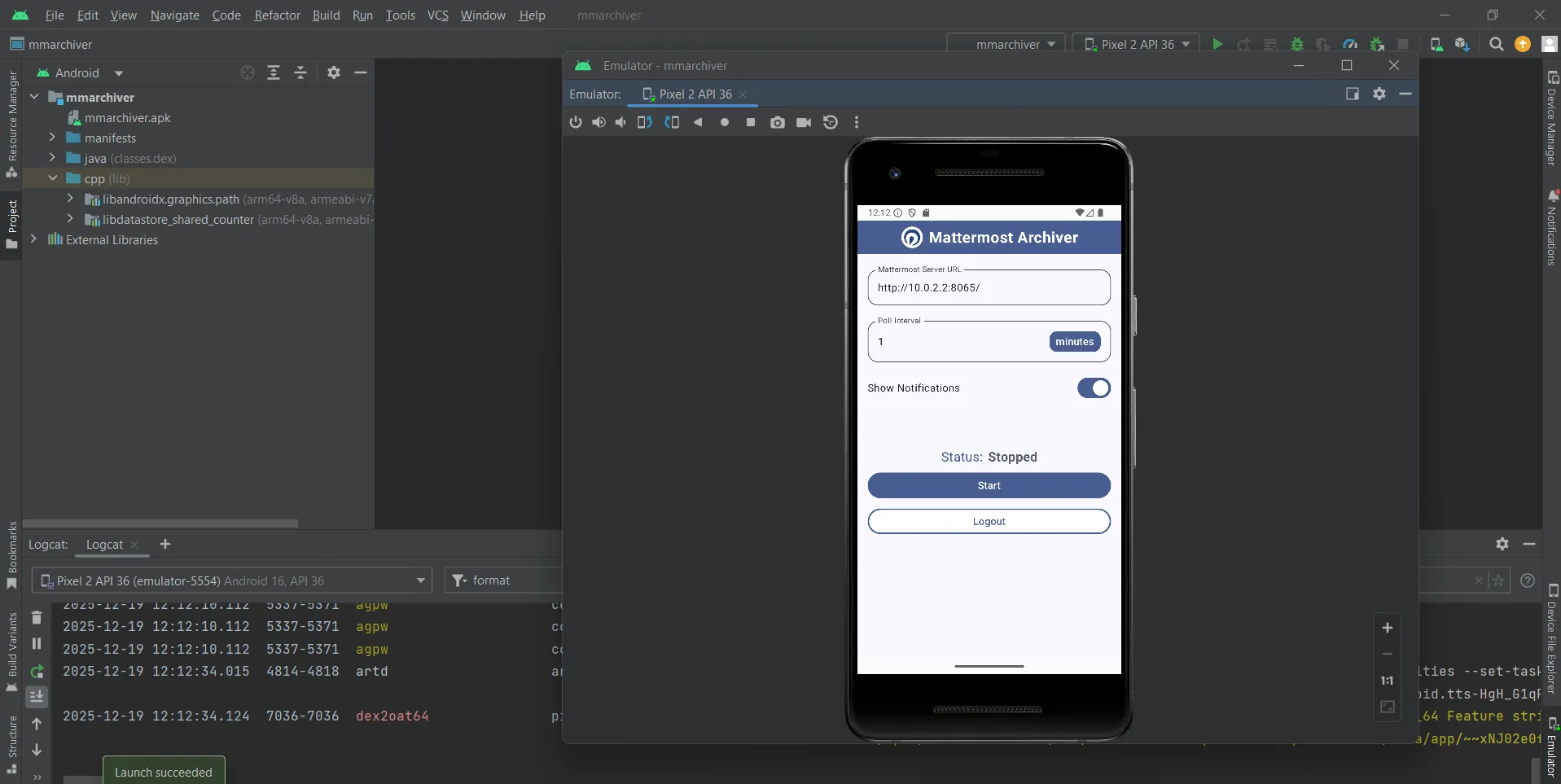
Task: Raise emulator volume with volume up icon
Action: click(599, 122)
